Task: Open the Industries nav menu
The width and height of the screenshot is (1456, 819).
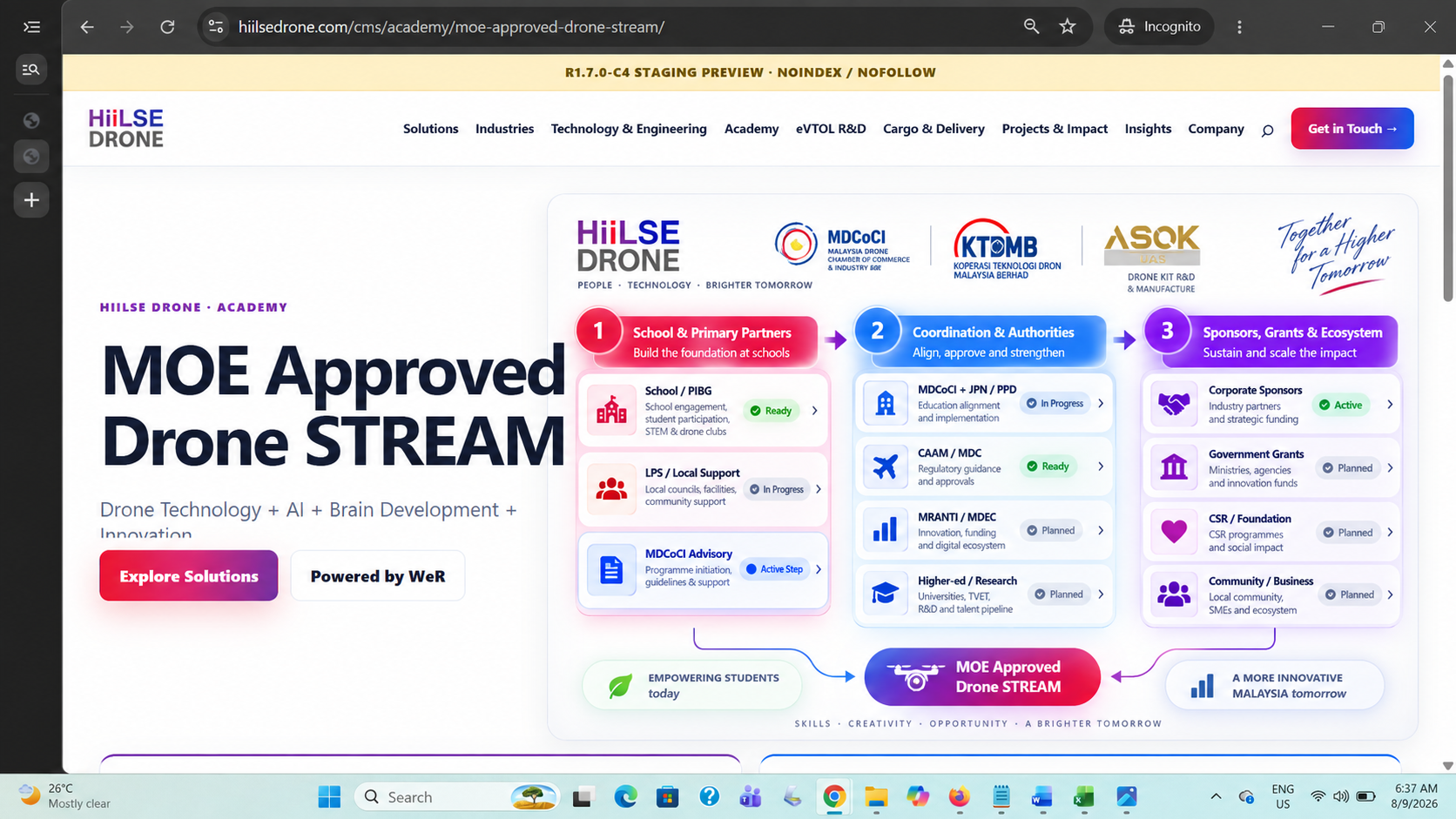Action: point(504,129)
